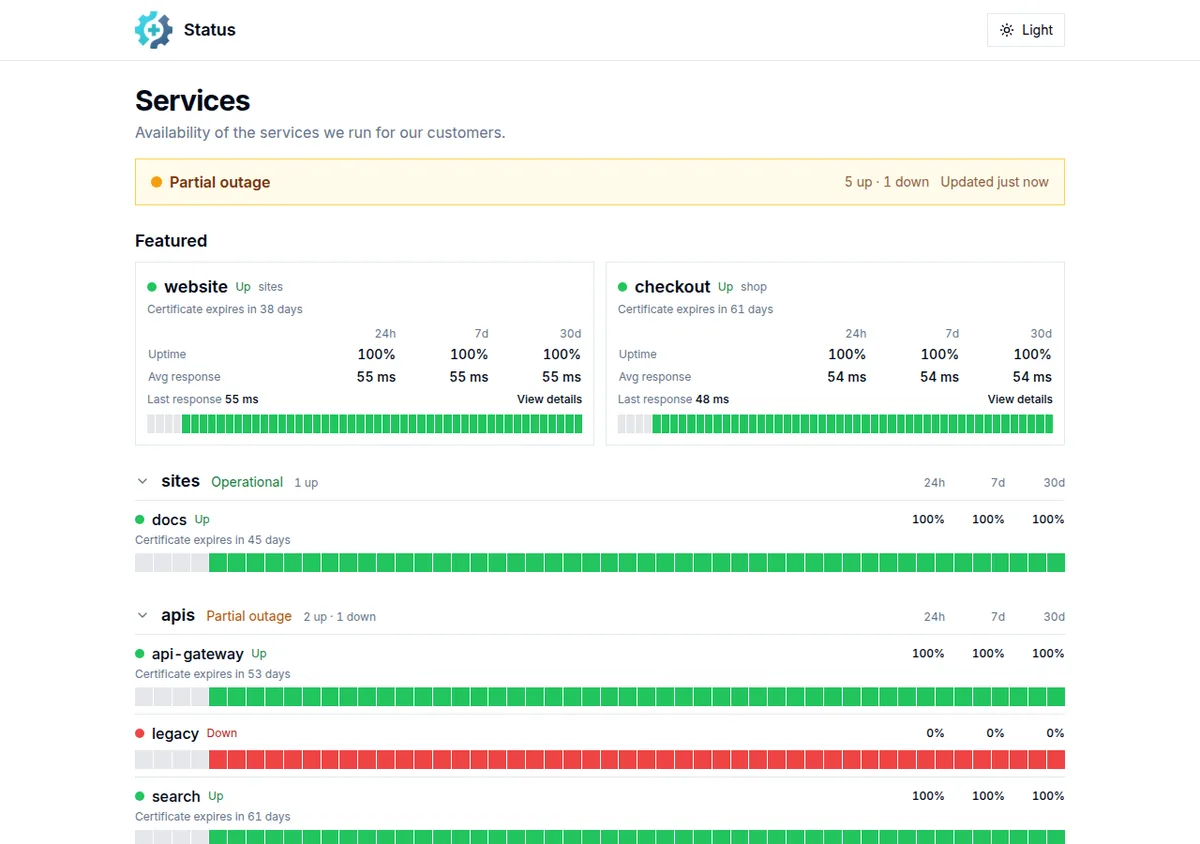This screenshot has height=844, width=1200.
Task: Select the api-gateway service name
Action: [x=198, y=654]
